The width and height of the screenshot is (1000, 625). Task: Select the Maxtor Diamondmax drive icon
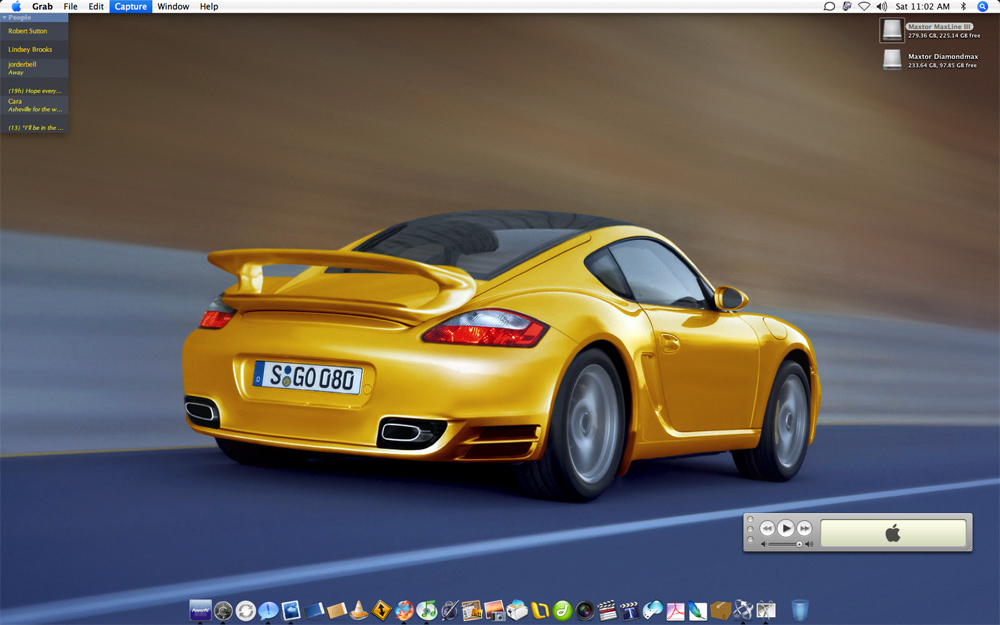(892, 60)
